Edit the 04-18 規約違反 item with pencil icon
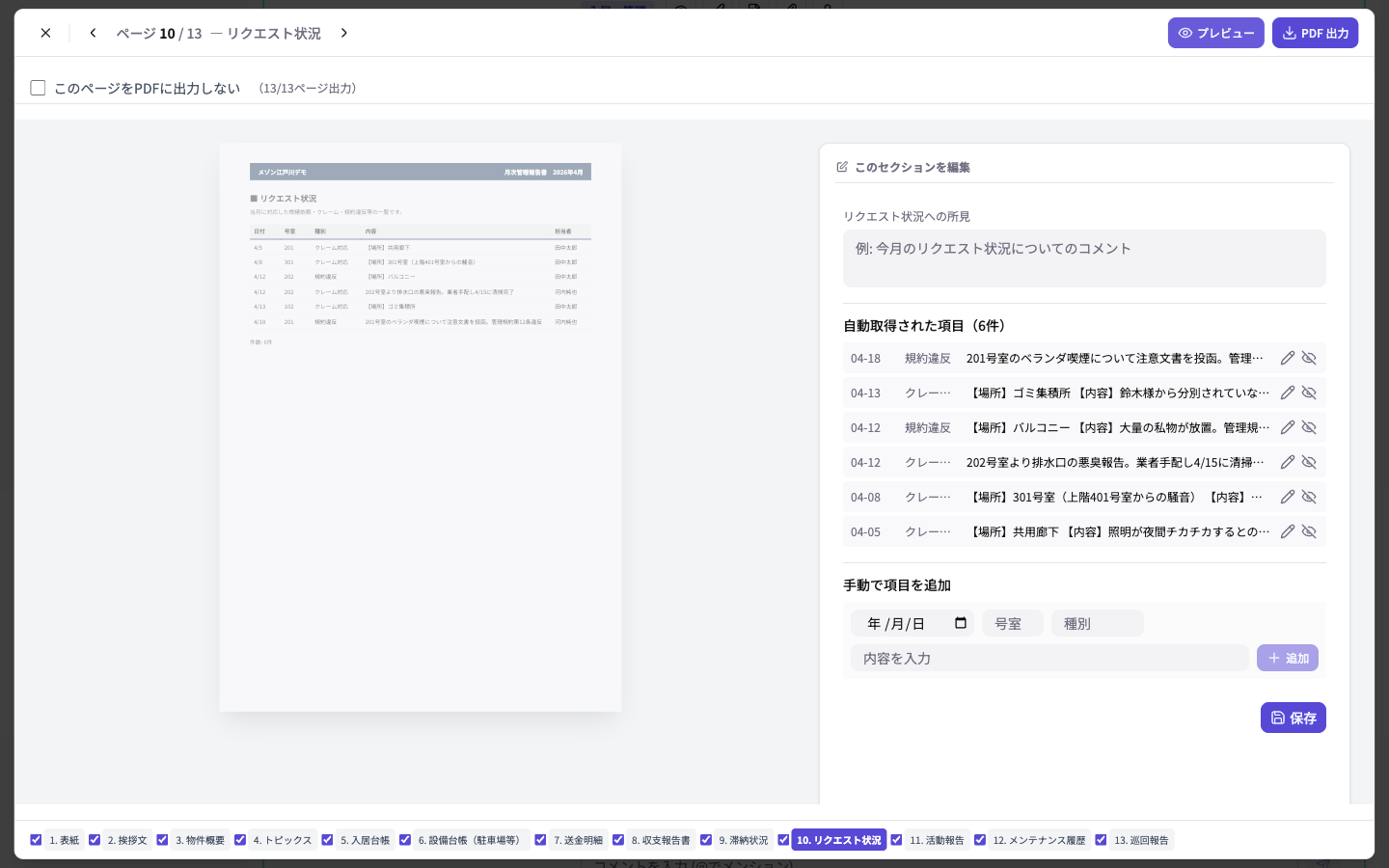 click(x=1288, y=358)
